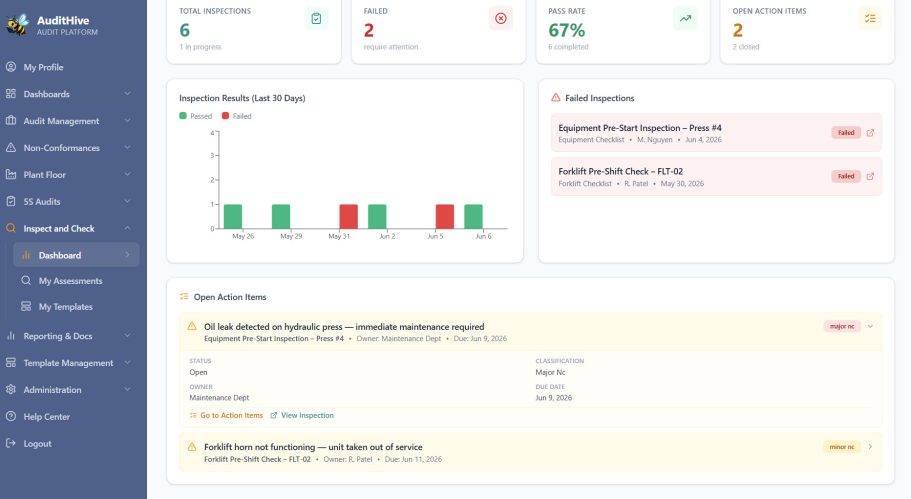Click the forklift horn item warning icon
Image resolution: width=911 pixels, height=499 pixels.
(192, 447)
